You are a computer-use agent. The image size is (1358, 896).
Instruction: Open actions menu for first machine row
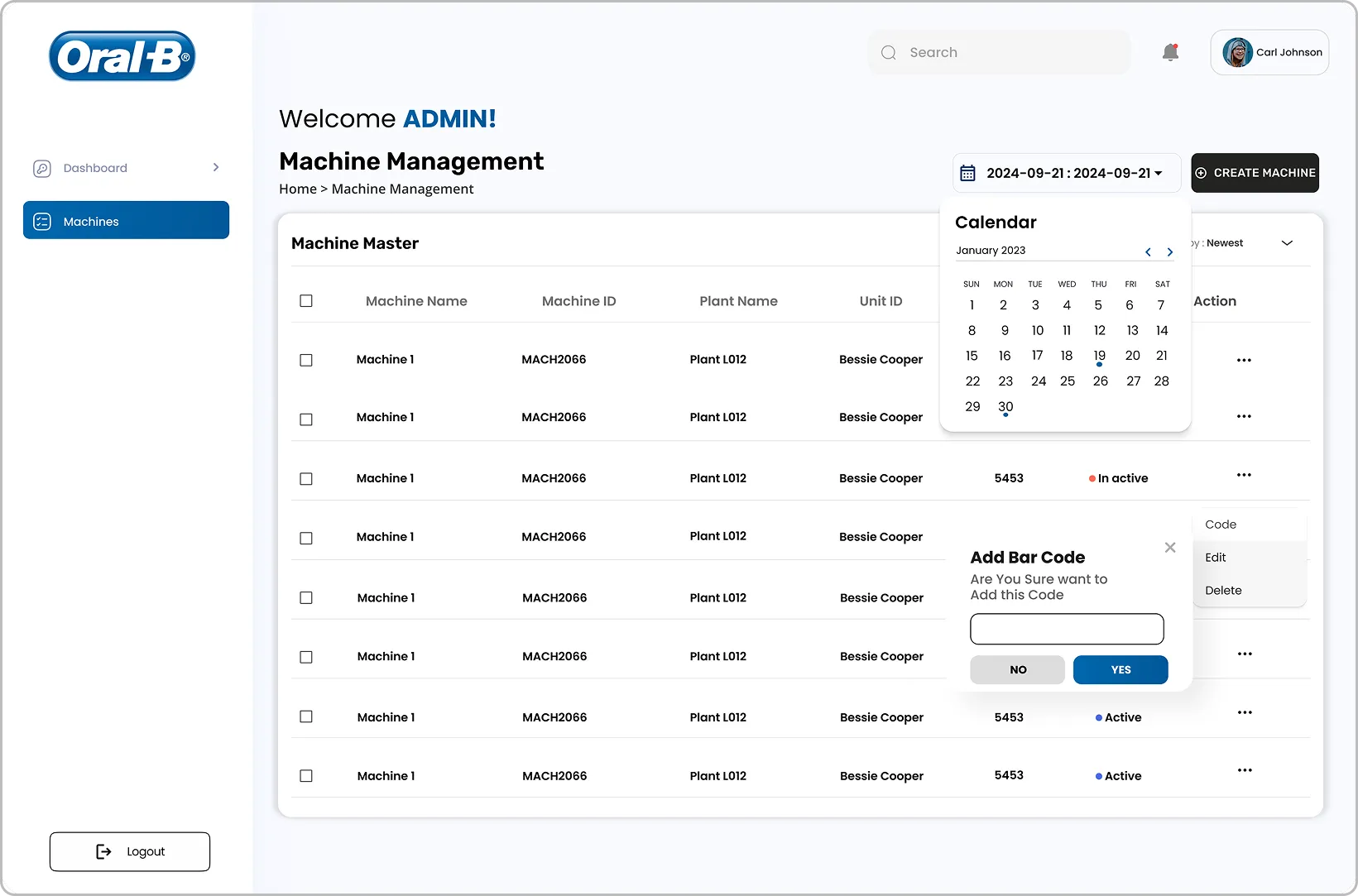1244,361
